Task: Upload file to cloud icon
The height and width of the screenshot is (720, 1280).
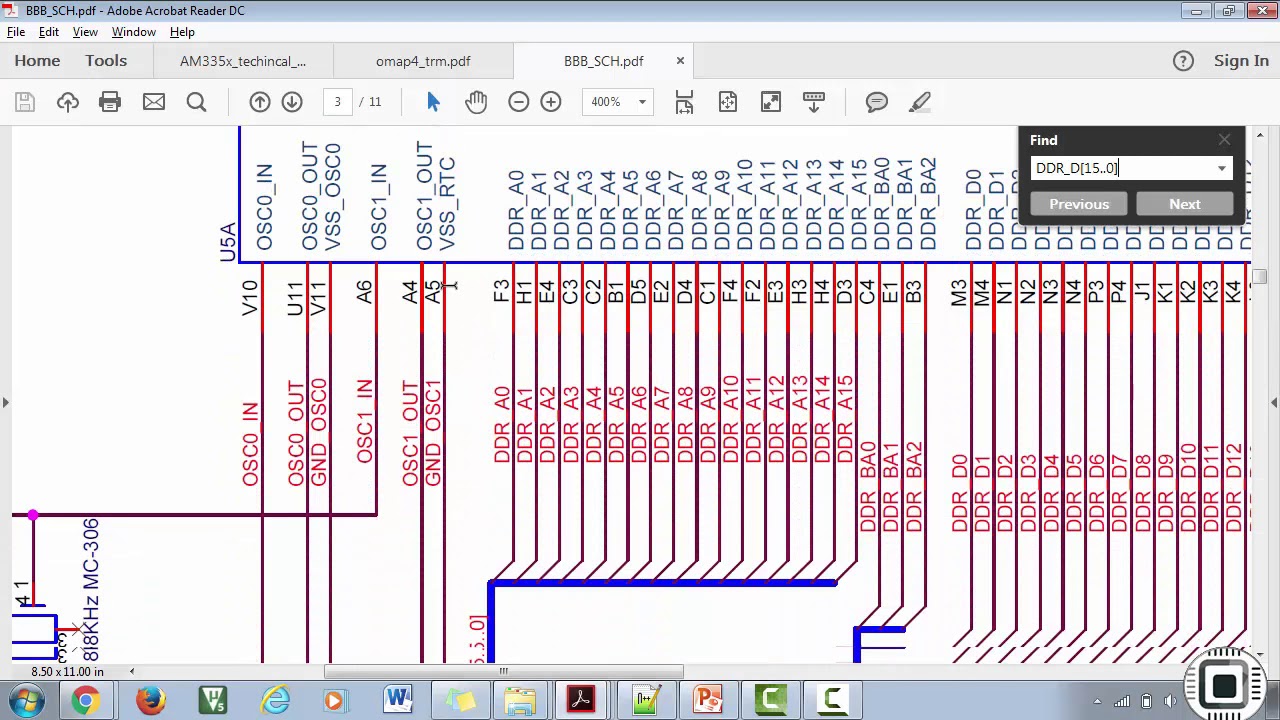Action: point(68,102)
